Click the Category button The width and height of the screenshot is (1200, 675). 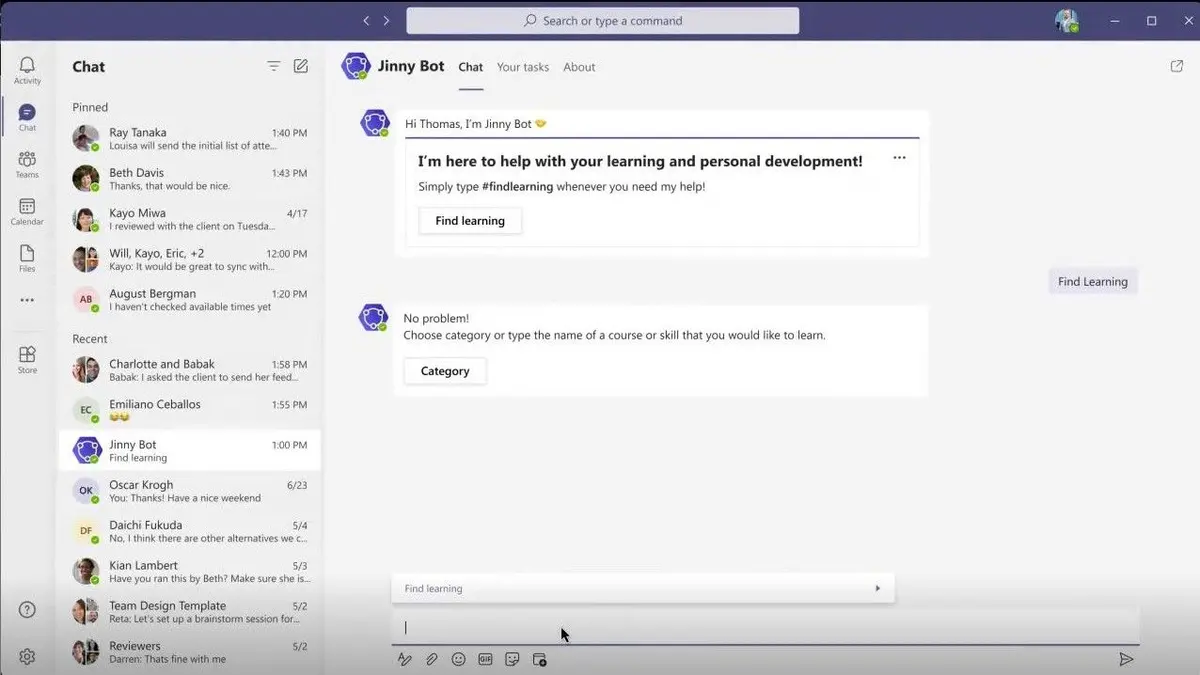coord(445,371)
